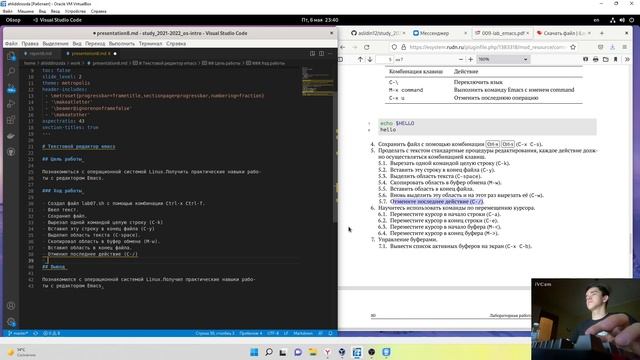Open File Explorer from the Windows taskbar
This screenshot has width=640, height=360.
pyautogui.click(x=313, y=352)
